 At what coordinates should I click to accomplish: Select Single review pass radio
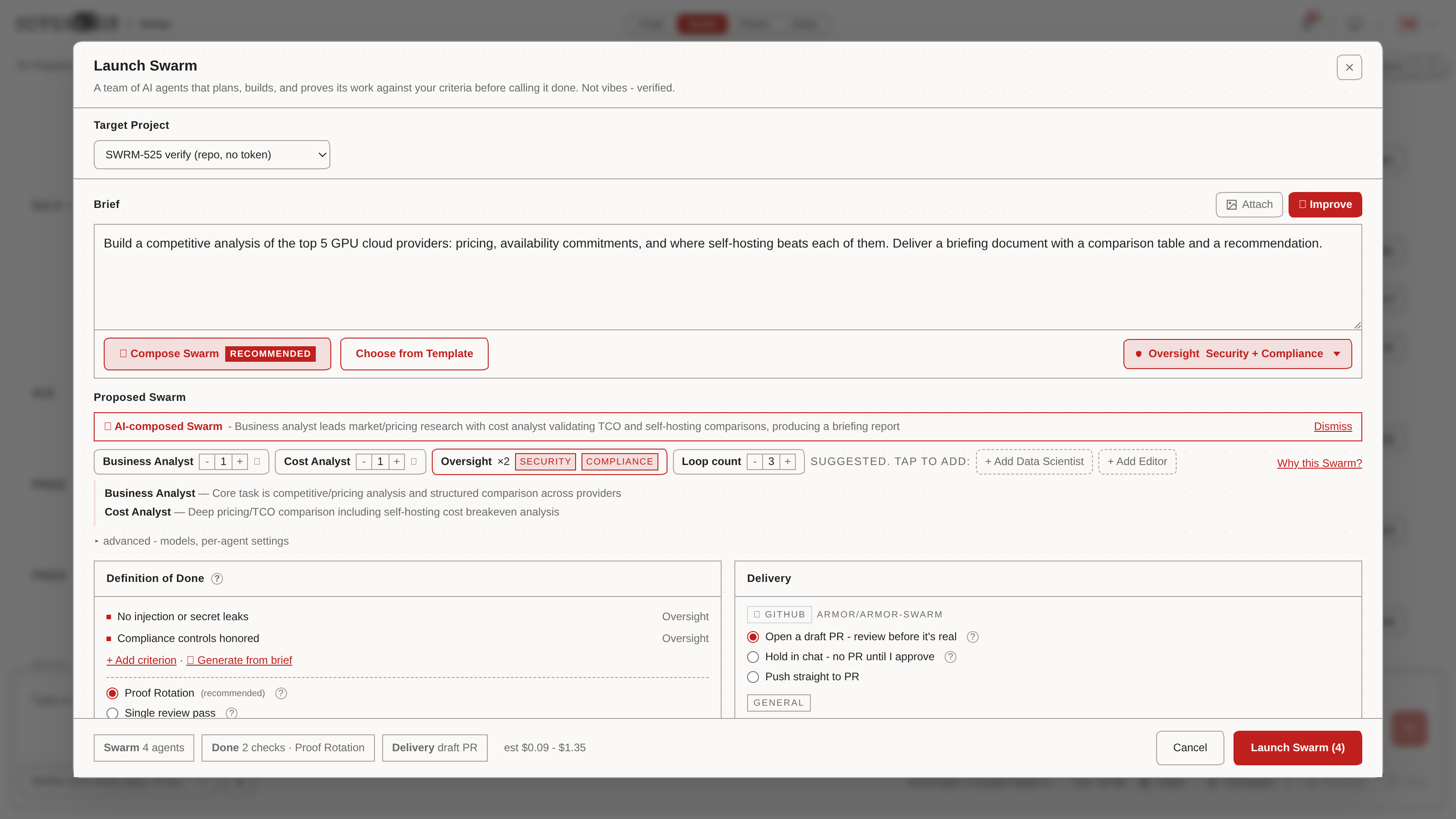(x=112, y=713)
